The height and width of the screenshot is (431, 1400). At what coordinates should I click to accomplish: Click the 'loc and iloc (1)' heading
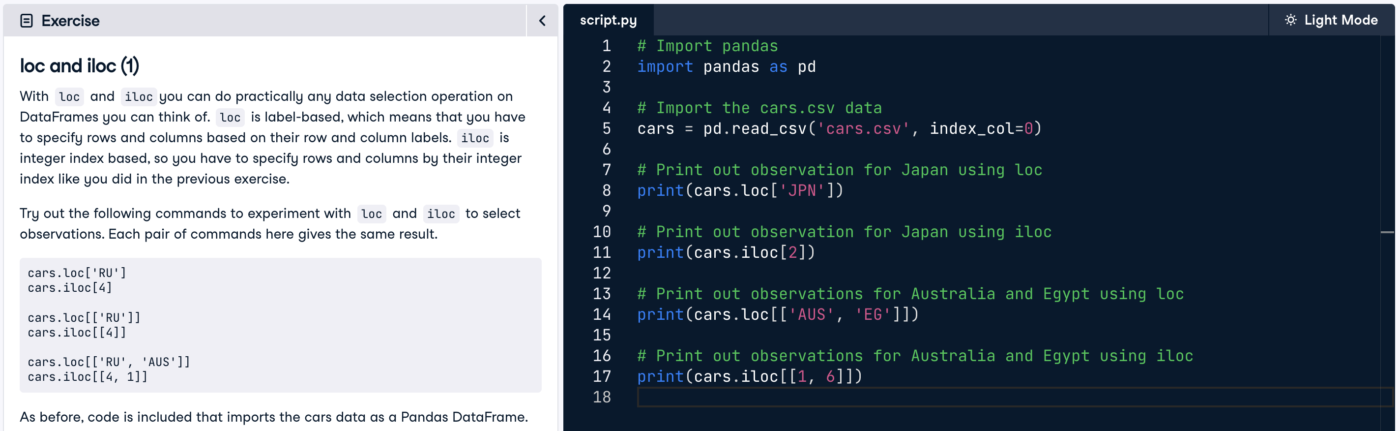(x=80, y=66)
